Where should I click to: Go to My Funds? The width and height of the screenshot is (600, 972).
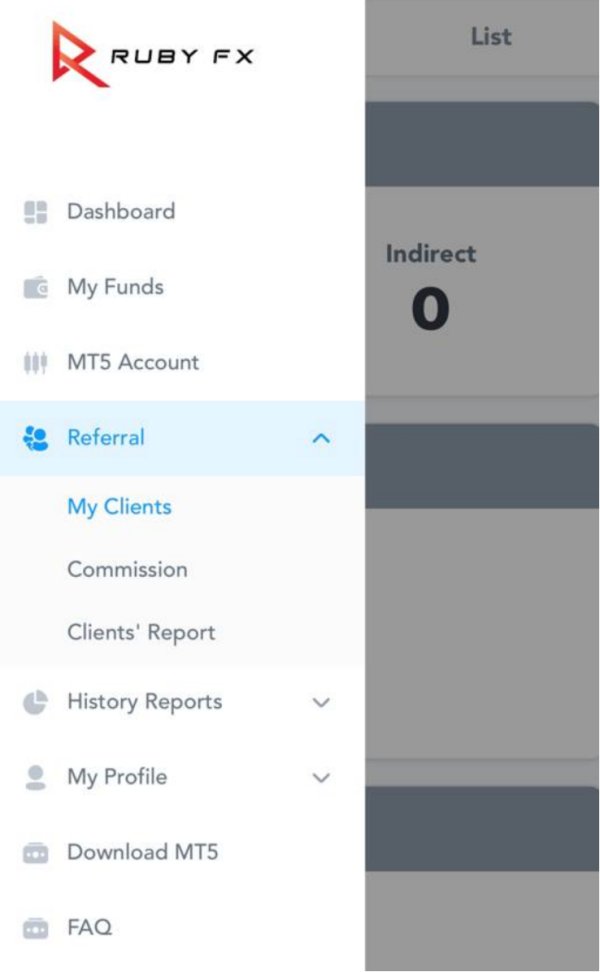click(x=115, y=288)
